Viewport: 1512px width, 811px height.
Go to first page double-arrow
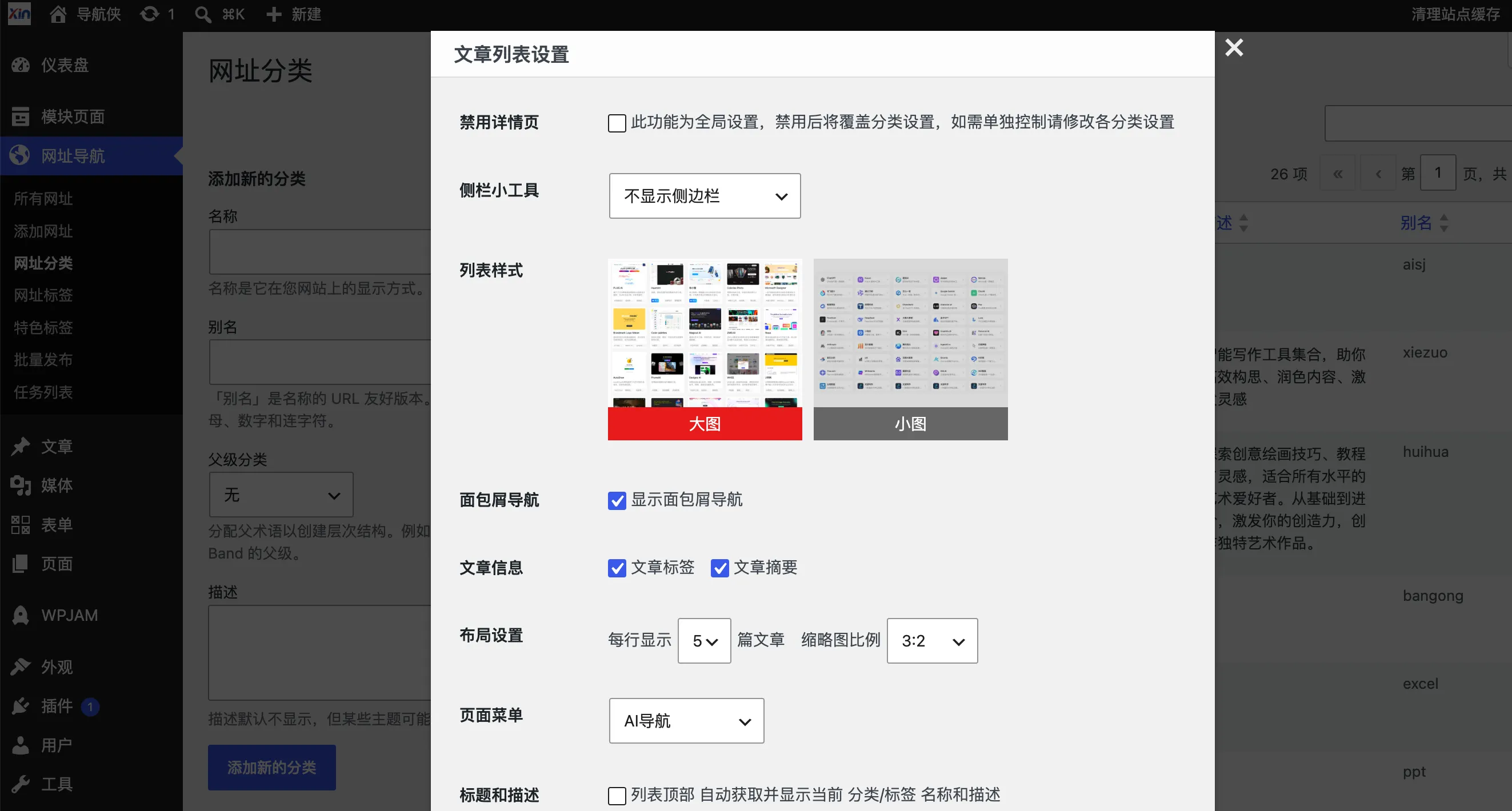coord(1338,173)
